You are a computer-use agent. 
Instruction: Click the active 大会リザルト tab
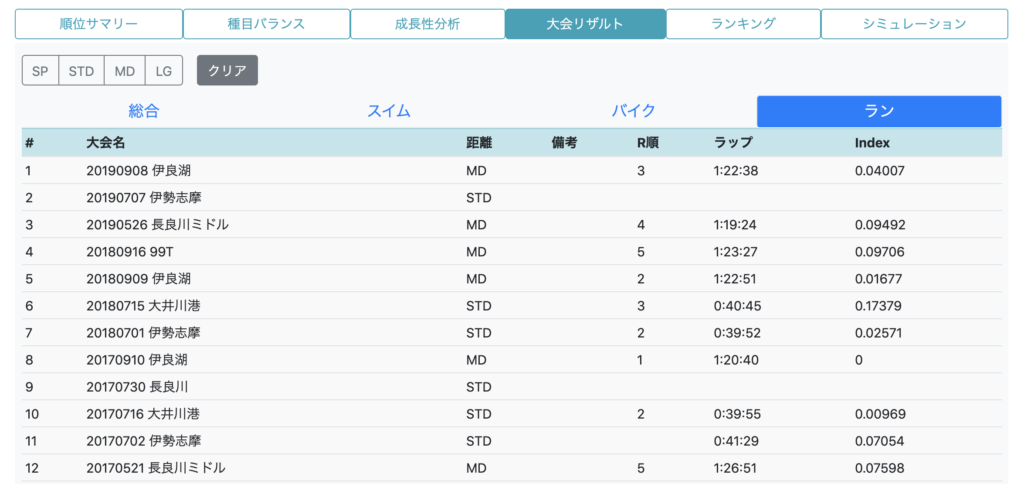pos(585,24)
